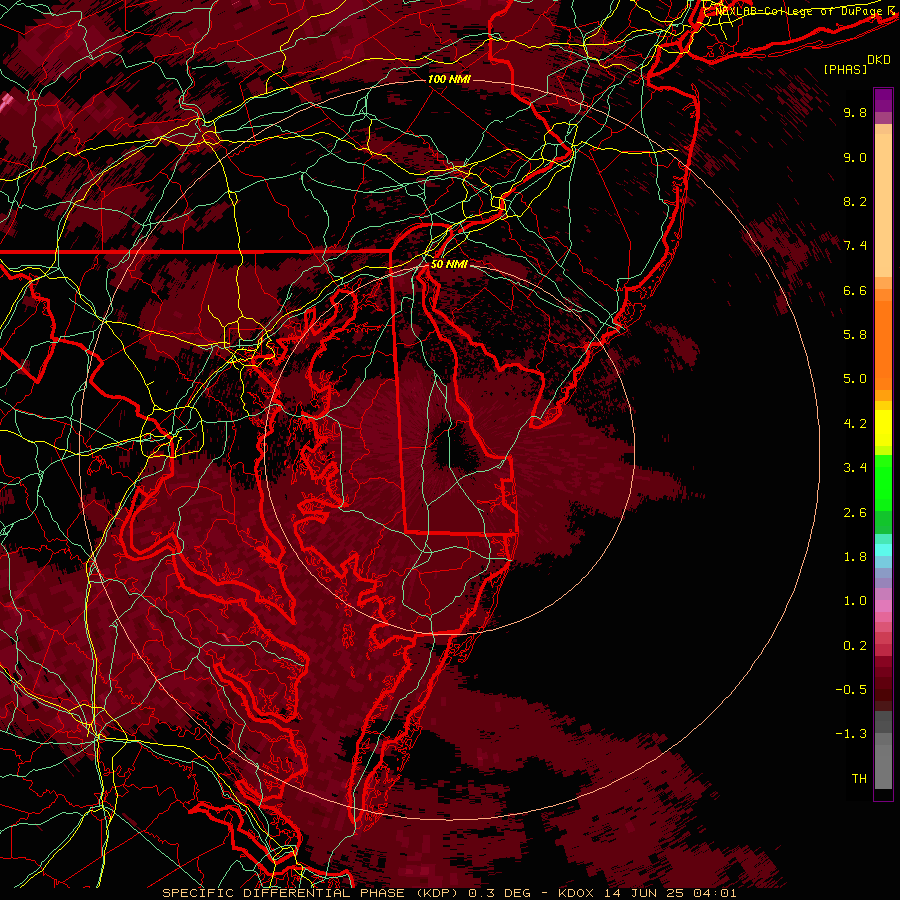Click the 100 NMI range ring label
900x900 pixels.
(x=449, y=79)
